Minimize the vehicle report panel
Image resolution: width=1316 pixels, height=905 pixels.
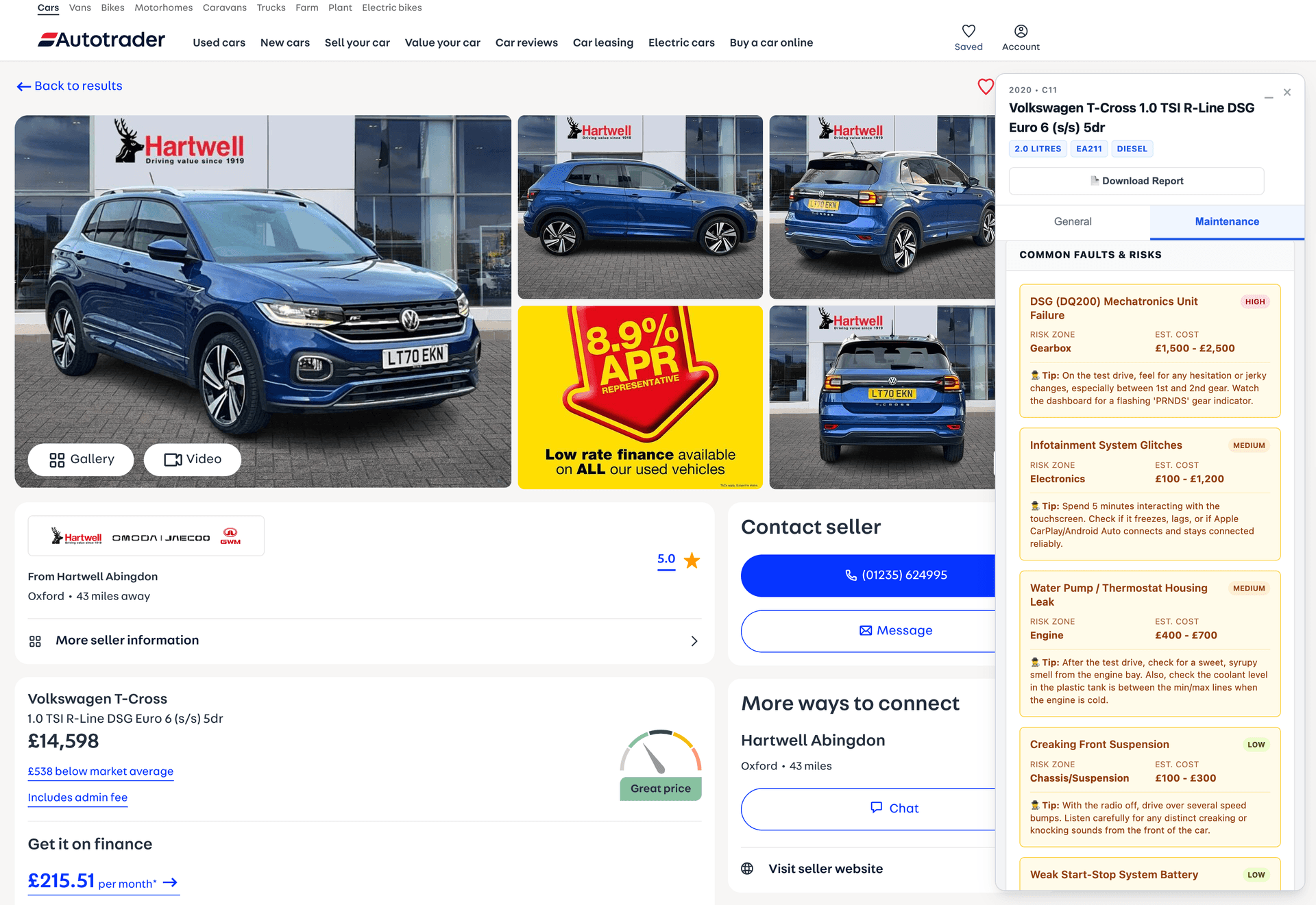(x=1269, y=97)
